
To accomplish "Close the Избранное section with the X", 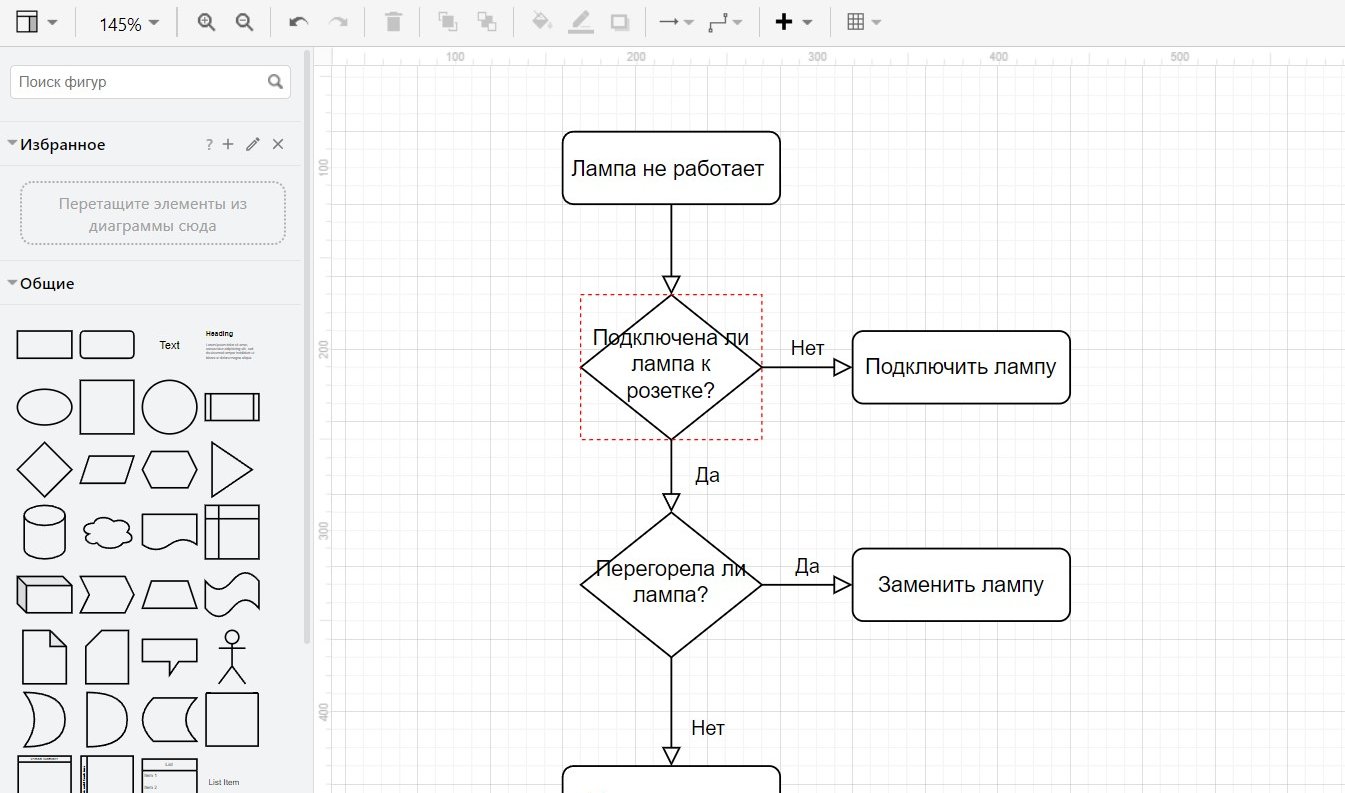I will pos(278,145).
